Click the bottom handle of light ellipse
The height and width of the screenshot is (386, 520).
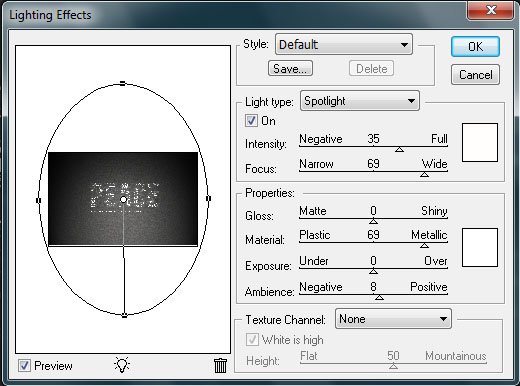(x=124, y=315)
